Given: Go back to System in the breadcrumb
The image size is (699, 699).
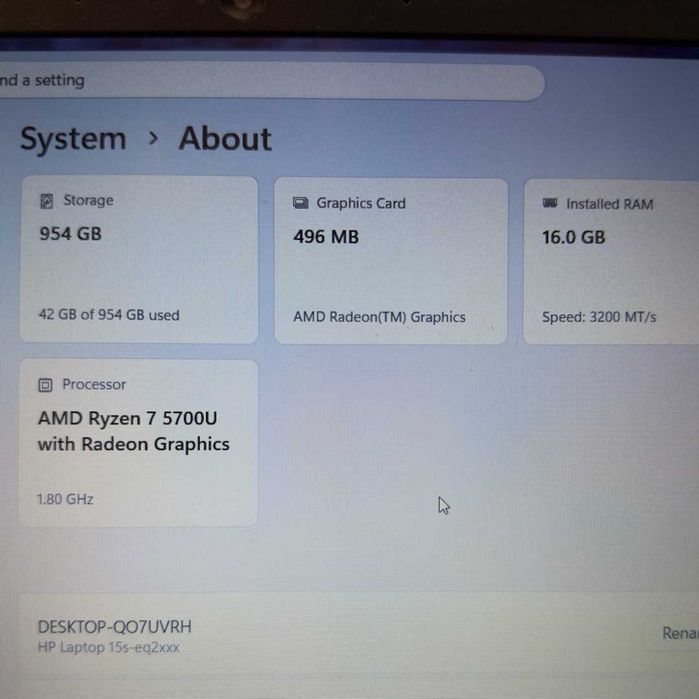Looking at the screenshot, I should (x=74, y=139).
